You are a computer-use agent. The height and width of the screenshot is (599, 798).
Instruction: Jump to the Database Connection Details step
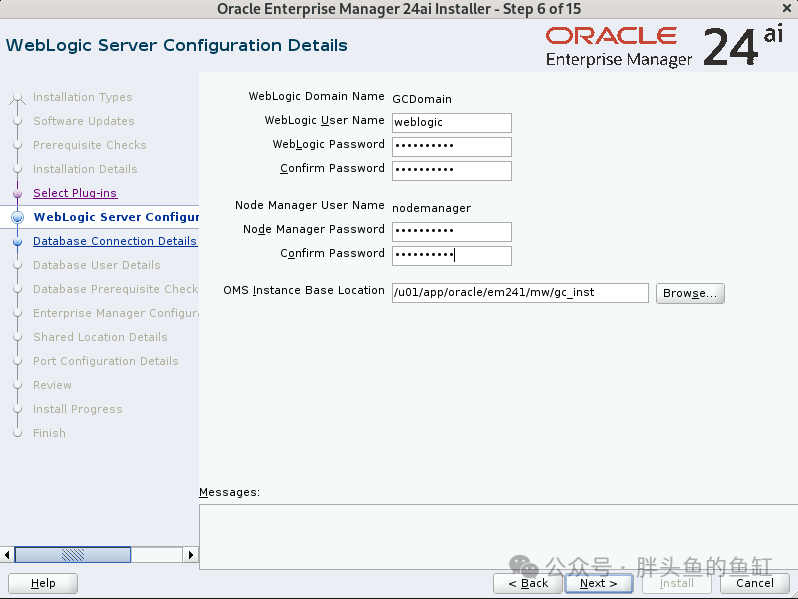(115, 241)
